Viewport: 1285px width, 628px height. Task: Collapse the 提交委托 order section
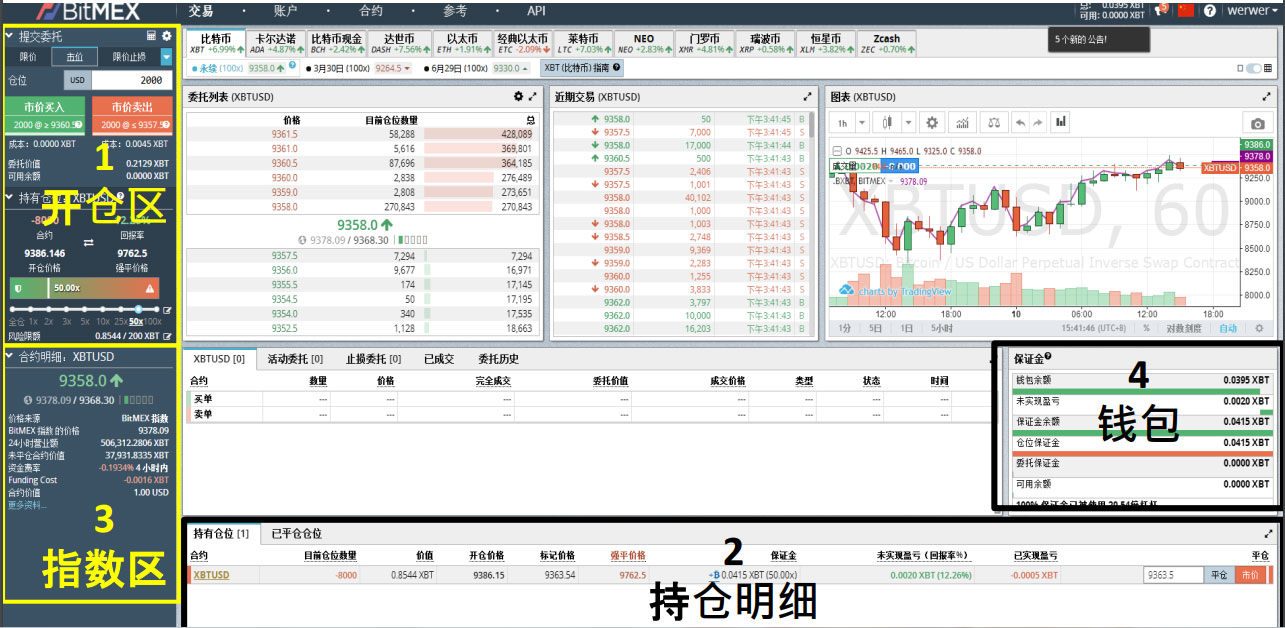click(9, 36)
